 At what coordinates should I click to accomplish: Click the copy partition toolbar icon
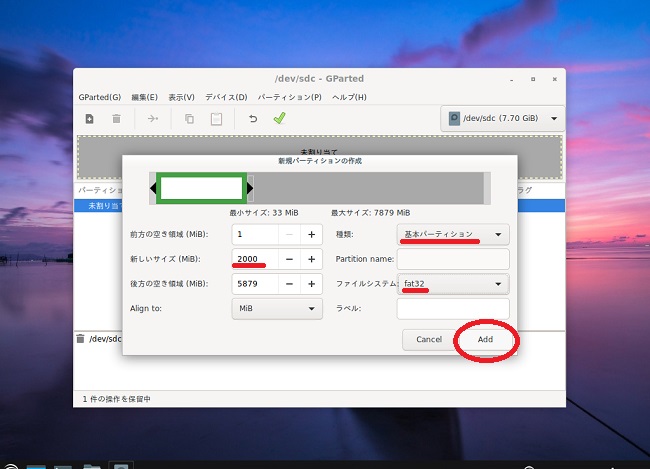tap(189, 119)
